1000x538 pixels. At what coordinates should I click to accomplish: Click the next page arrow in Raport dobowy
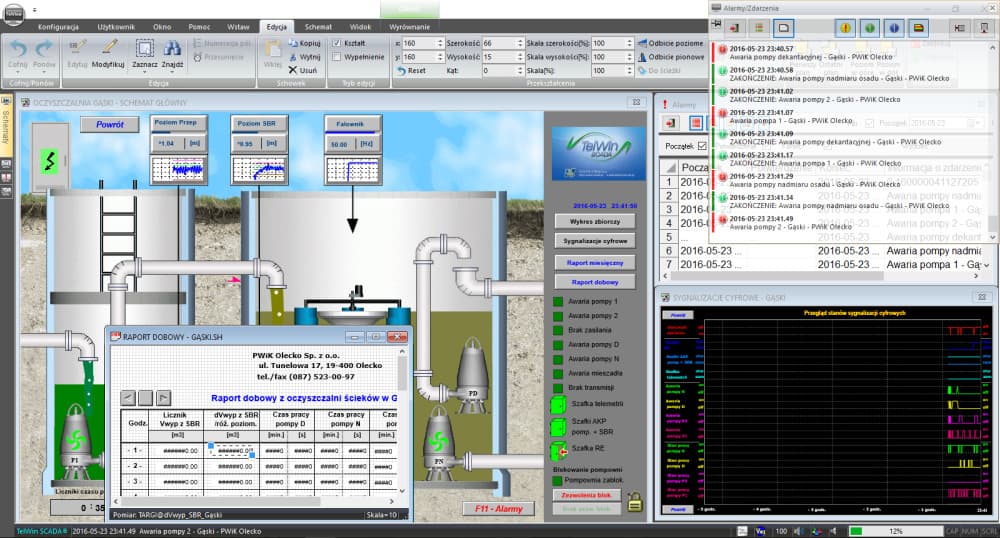(x=163, y=398)
